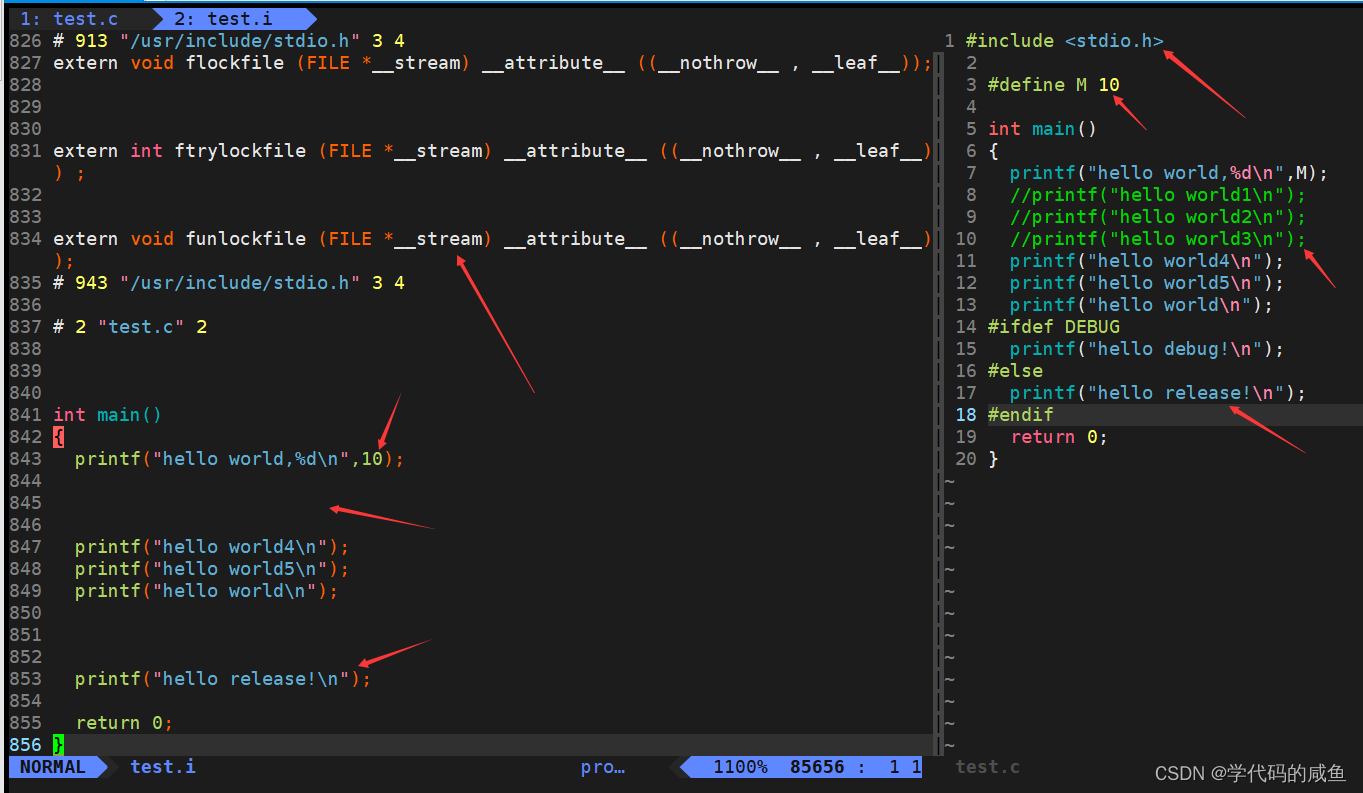The height and width of the screenshot is (793, 1363).
Task: Click 'return 0;' on line 19 in test.c
Action: (x=1060, y=437)
